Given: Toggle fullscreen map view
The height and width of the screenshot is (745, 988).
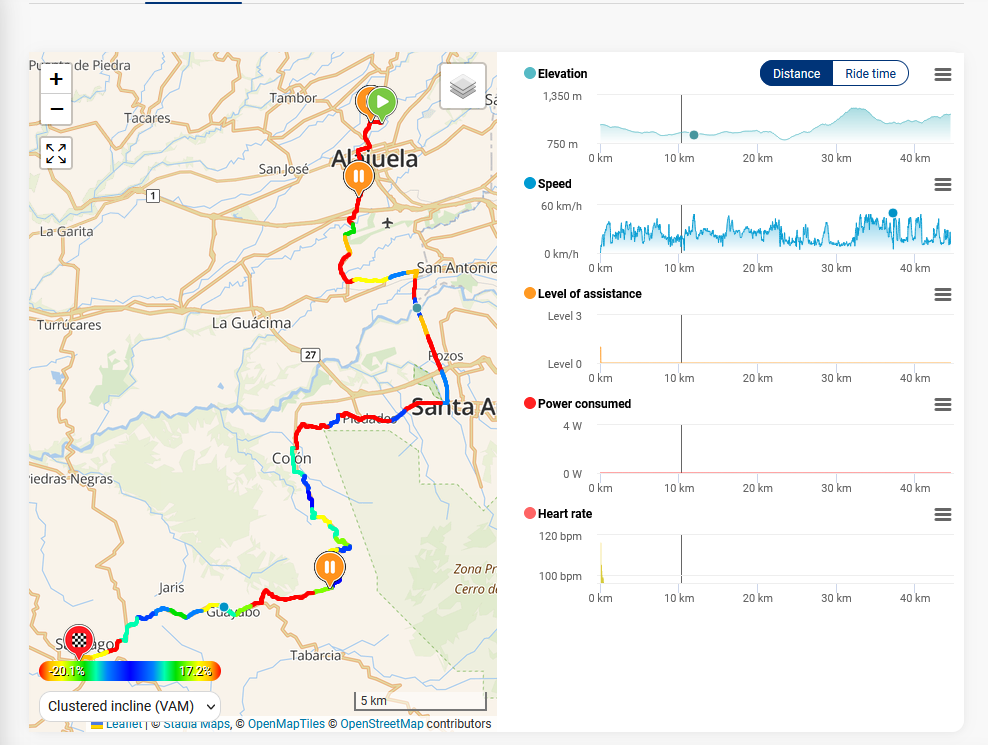Looking at the screenshot, I should point(56,153).
